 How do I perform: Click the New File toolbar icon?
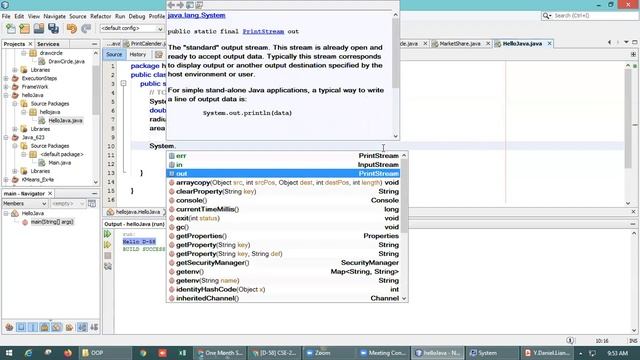click(11, 29)
